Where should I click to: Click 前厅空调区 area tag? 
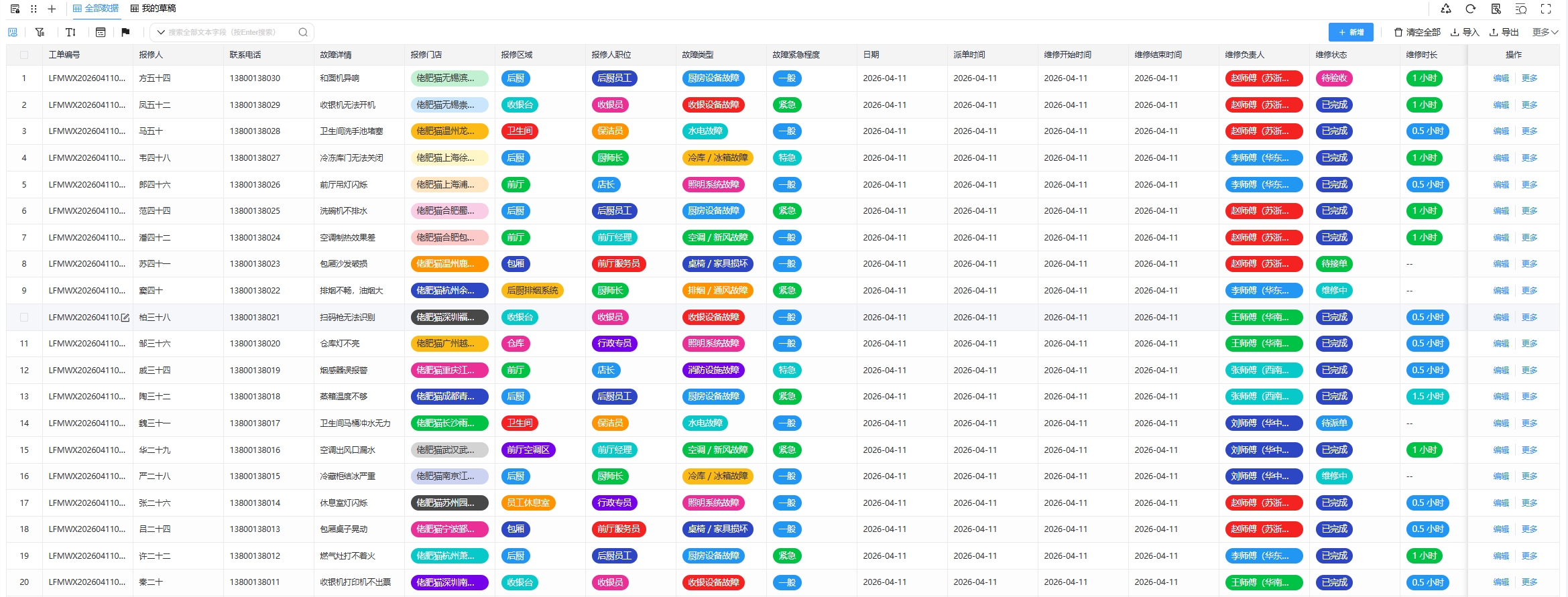point(528,450)
